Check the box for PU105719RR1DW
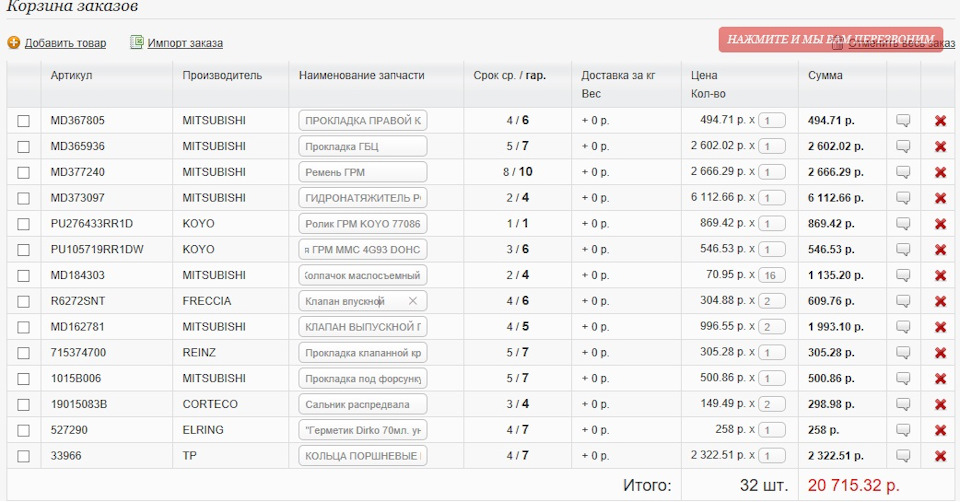The height and width of the screenshot is (502, 960). 23,250
